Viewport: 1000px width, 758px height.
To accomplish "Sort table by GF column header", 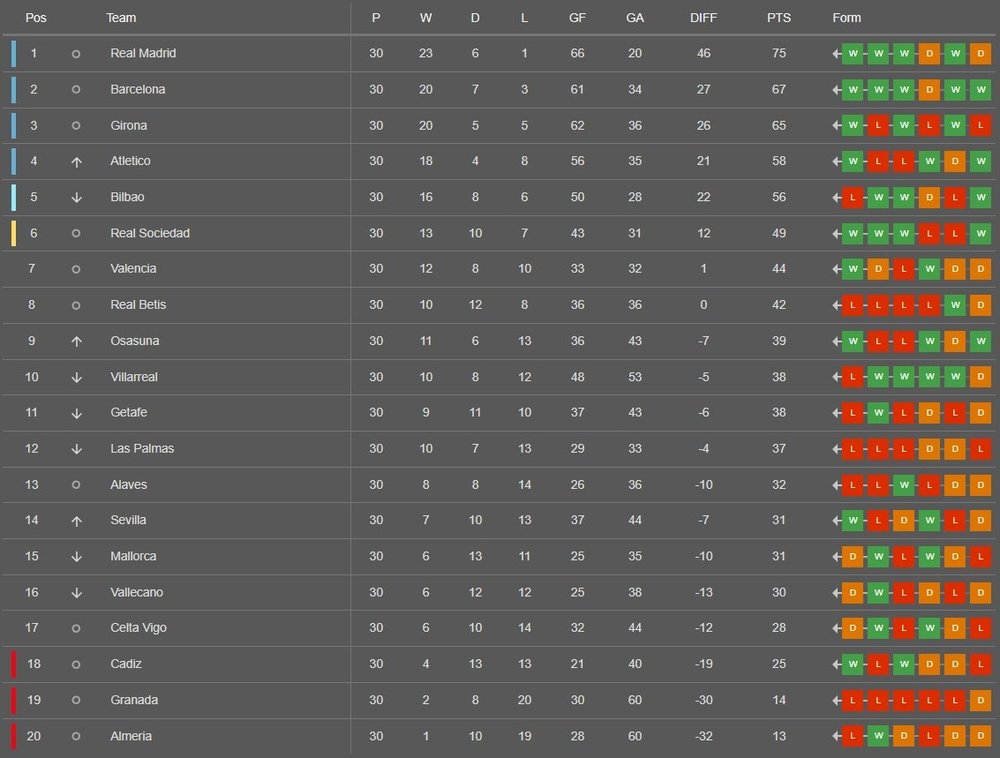I will coord(577,18).
